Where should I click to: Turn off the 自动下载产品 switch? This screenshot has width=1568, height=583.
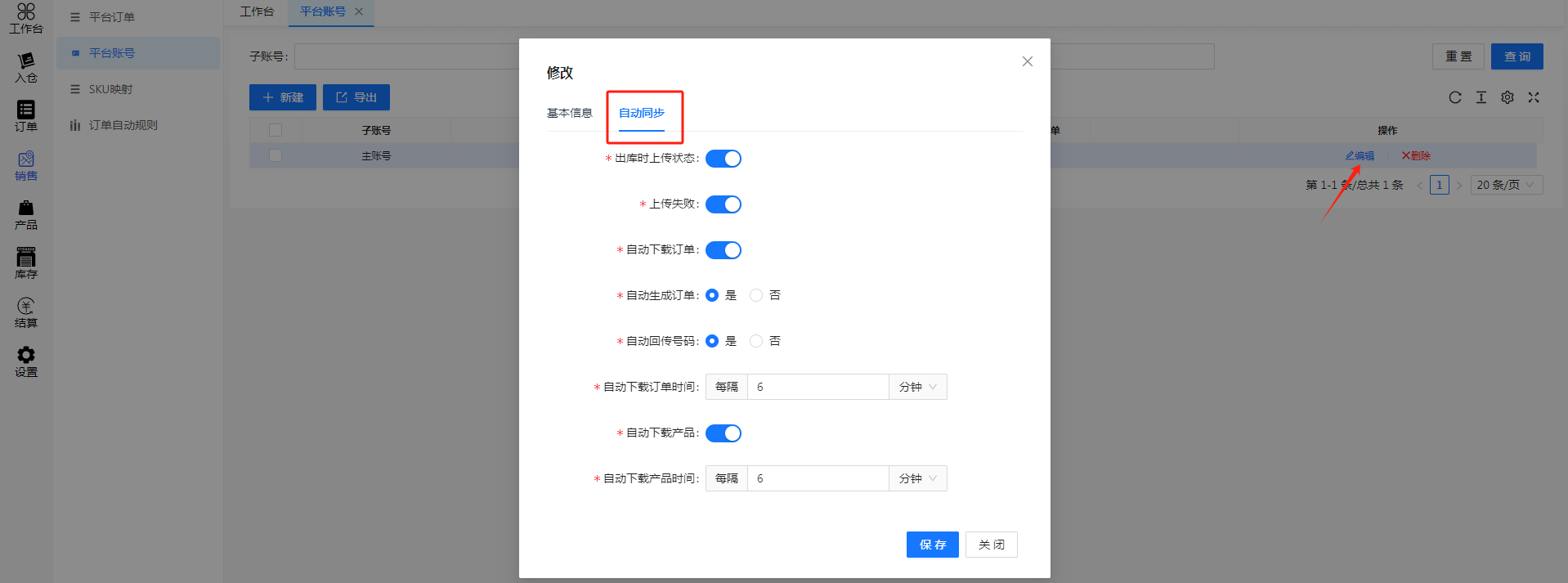click(723, 433)
